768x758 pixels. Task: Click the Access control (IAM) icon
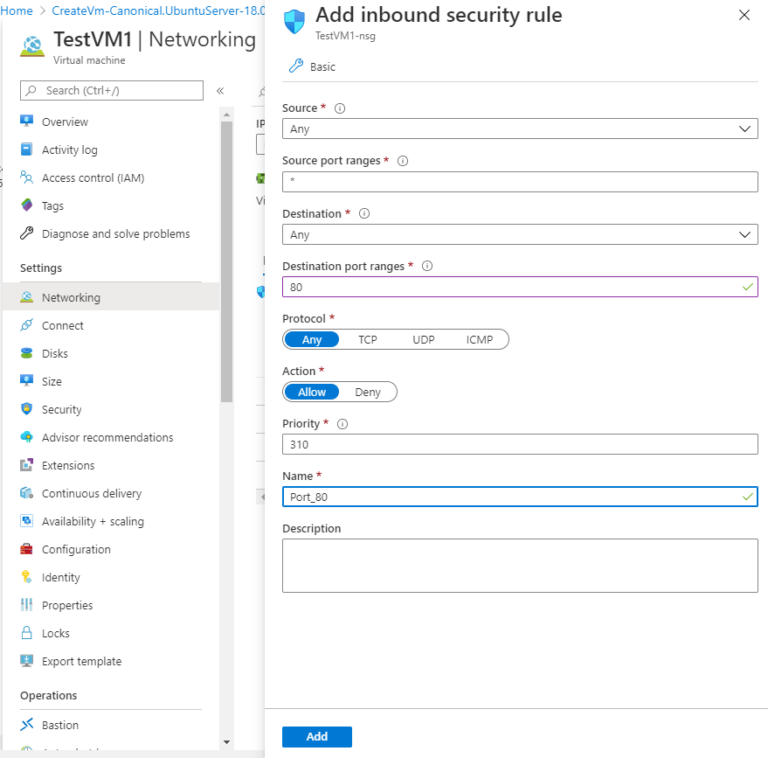pos(26,177)
